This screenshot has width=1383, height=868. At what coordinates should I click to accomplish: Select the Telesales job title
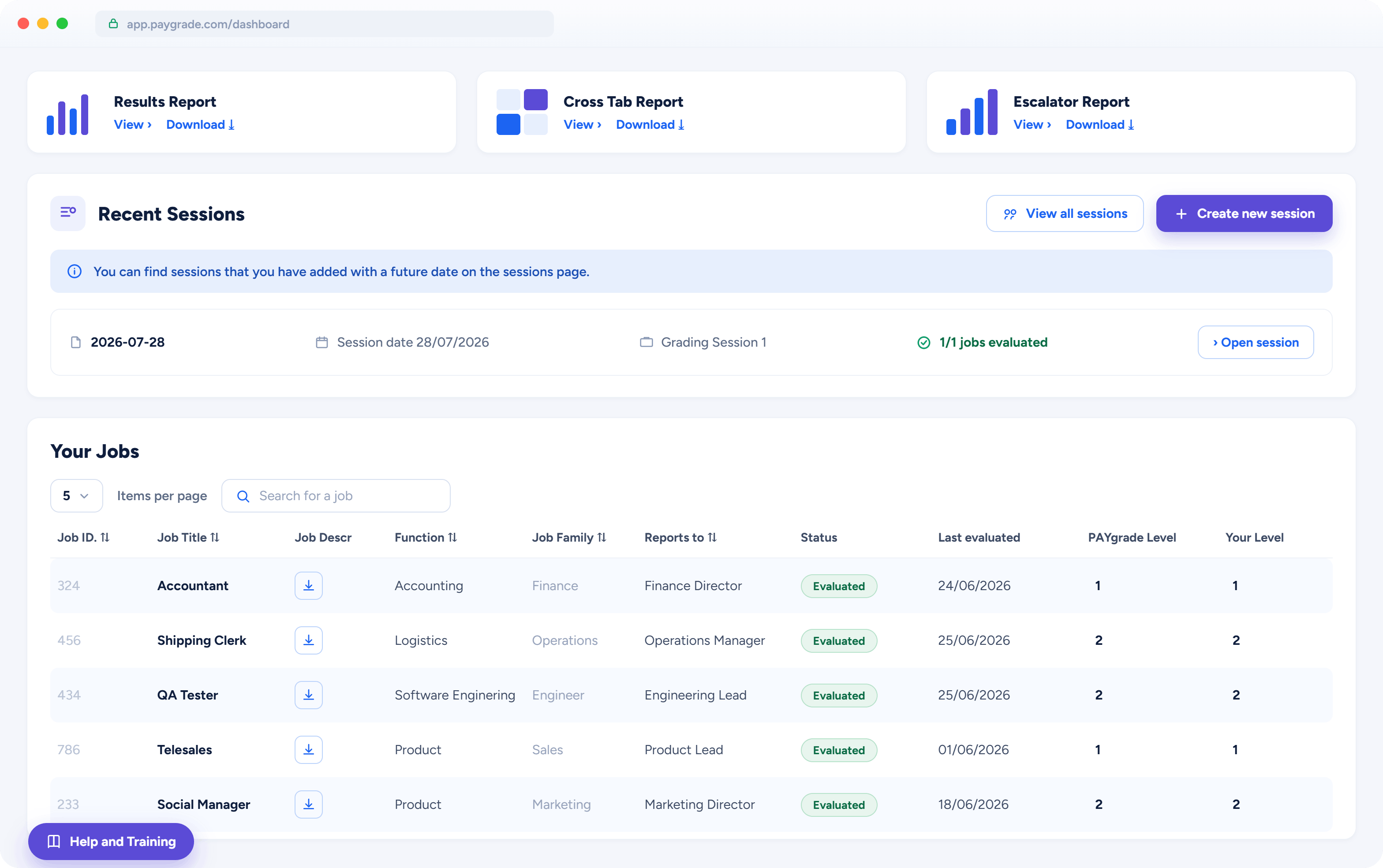185,749
